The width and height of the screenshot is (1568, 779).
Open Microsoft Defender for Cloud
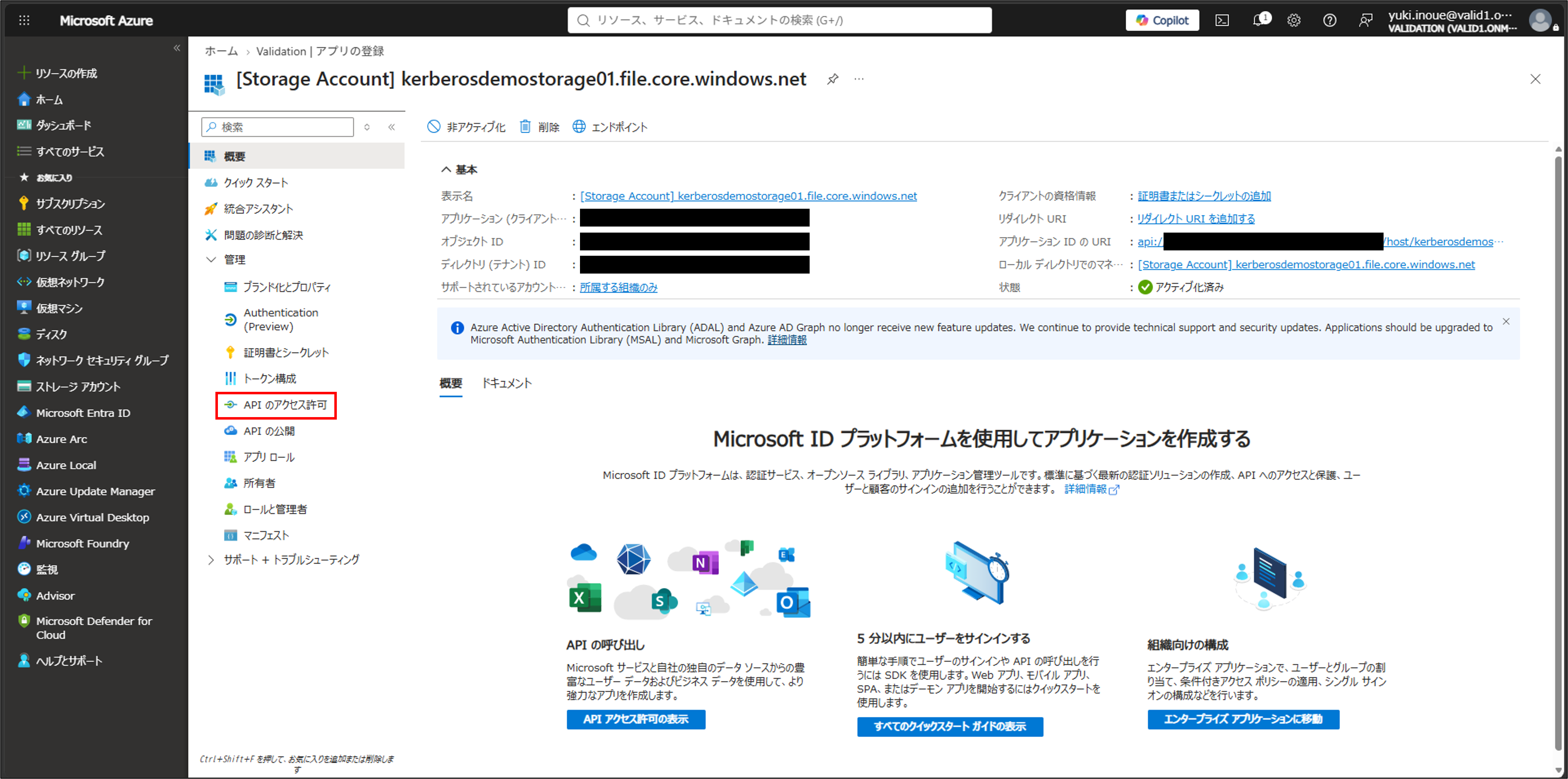[85, 627]
